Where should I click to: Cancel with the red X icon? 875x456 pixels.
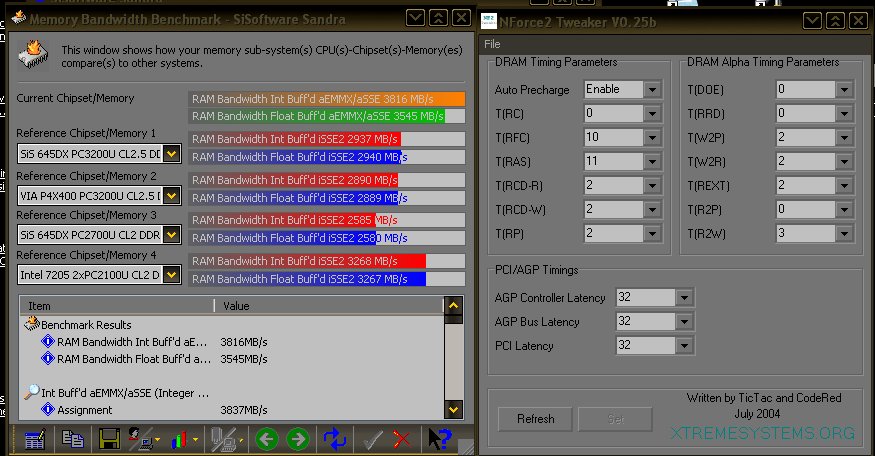(401, 439)
